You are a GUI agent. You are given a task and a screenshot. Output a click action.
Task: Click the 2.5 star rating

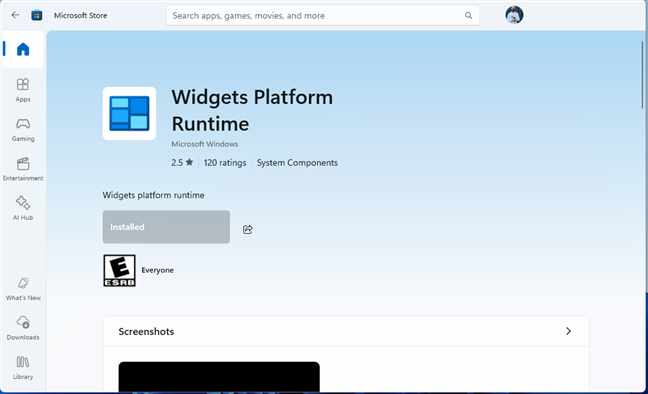click(x=182, y=162)
